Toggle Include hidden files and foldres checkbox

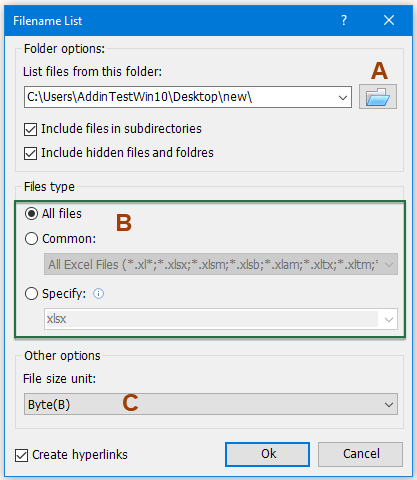click(x=30, y=153)
